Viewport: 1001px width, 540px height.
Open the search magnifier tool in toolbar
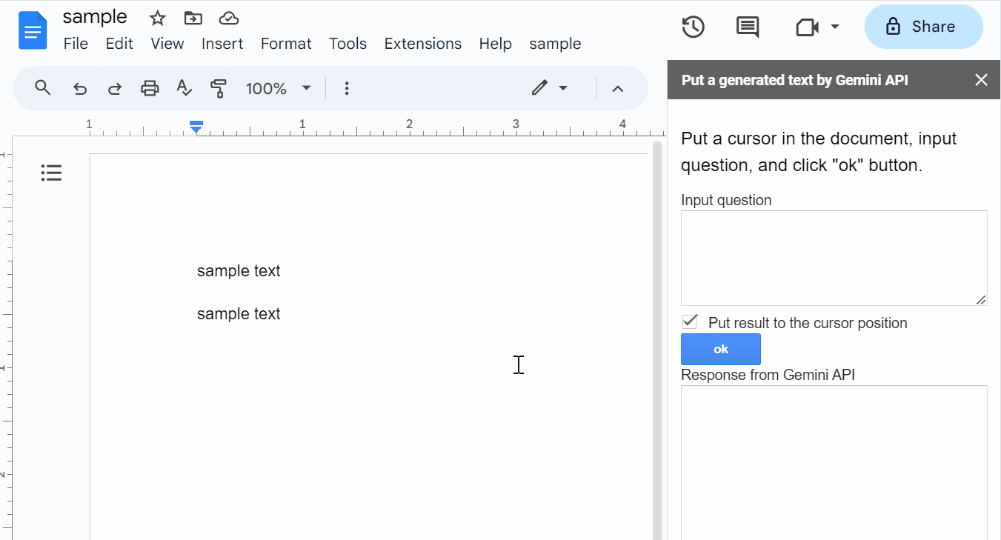pos(42,88)
